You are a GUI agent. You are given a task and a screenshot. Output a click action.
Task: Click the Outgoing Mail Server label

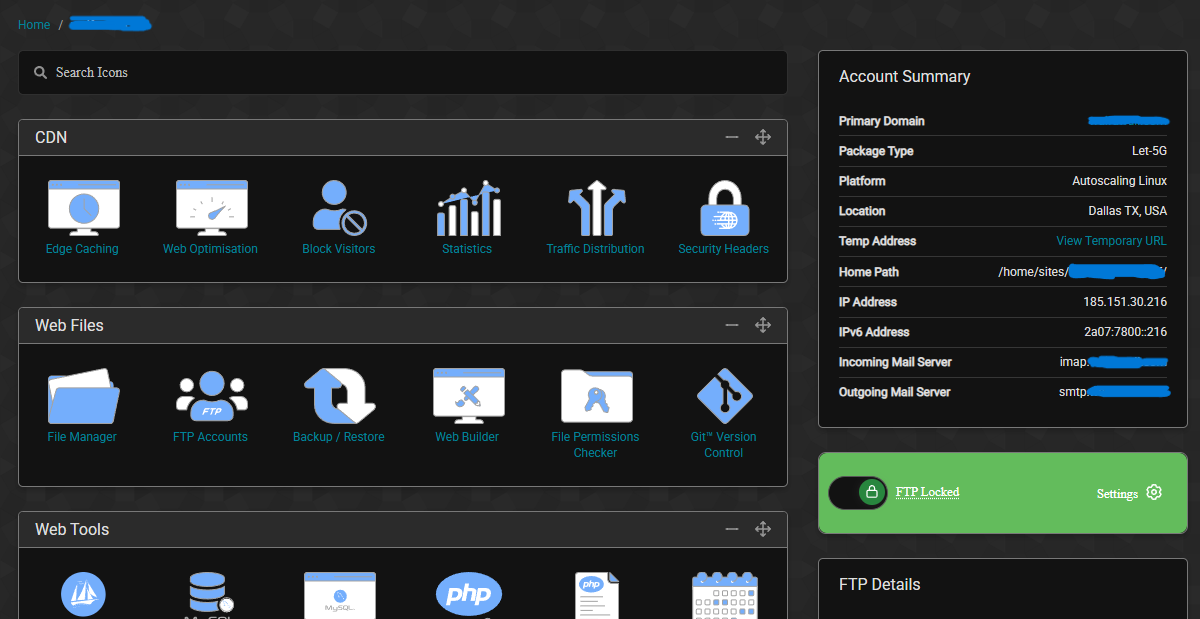tap(894, 392)
